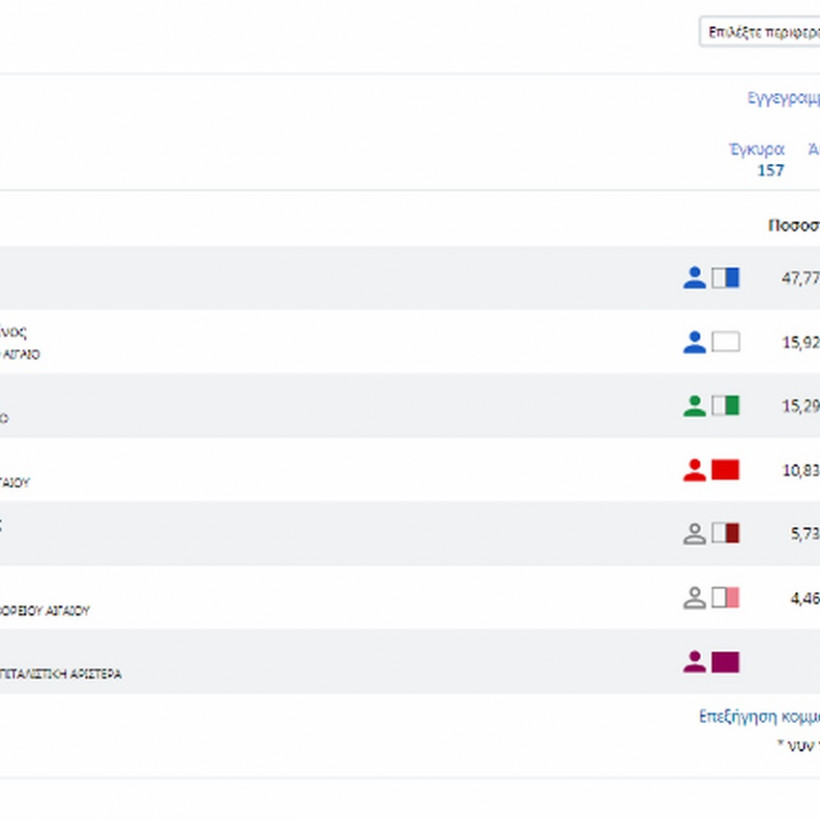Click the 'Έγκυρα' valid votes label

coord(756,149)
